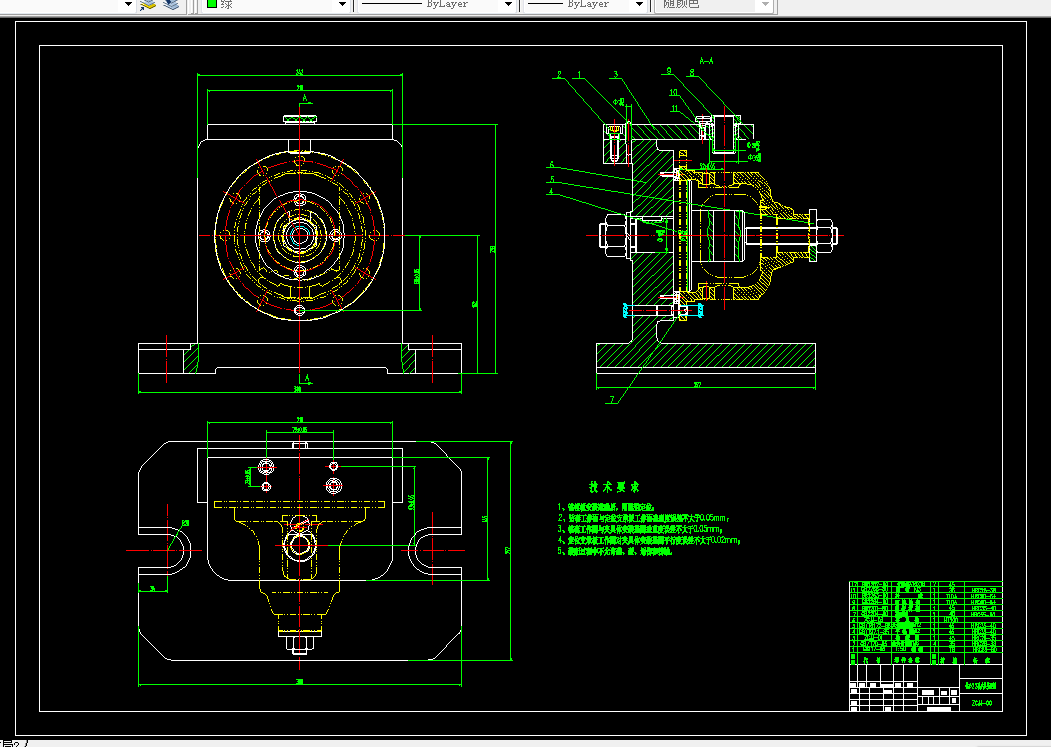1051x747 pixels.
Task: Select balloon number 7 below section view
Action: [611, 400]
